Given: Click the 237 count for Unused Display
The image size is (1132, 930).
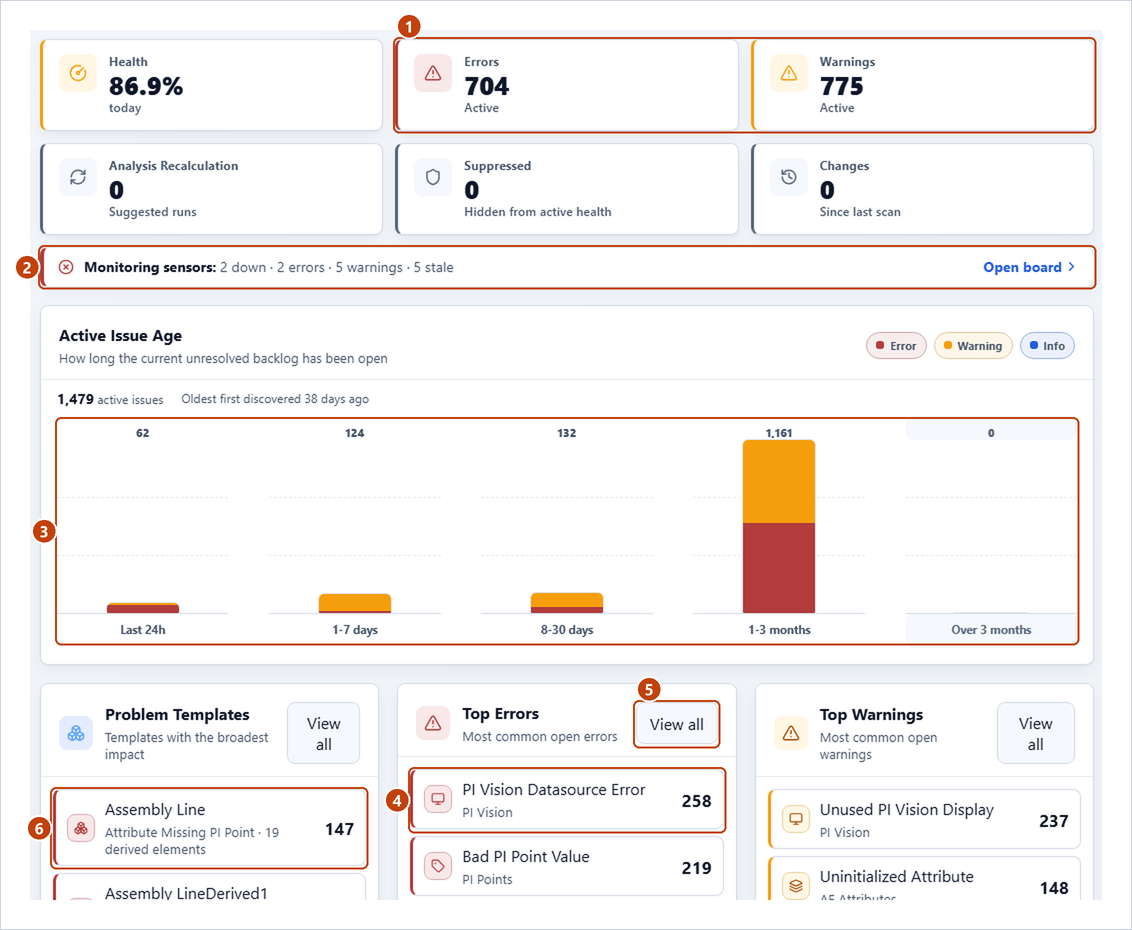Looking at the screenshot, I should coord(1054,821).
